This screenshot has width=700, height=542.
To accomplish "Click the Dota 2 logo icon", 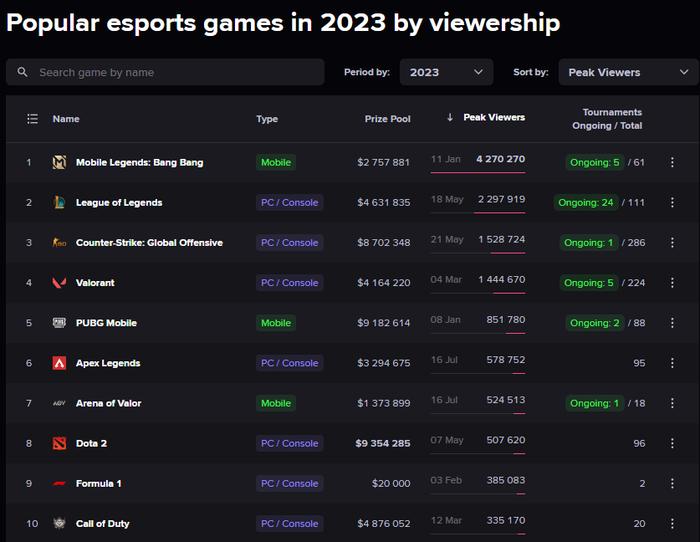I will point(59,443).
